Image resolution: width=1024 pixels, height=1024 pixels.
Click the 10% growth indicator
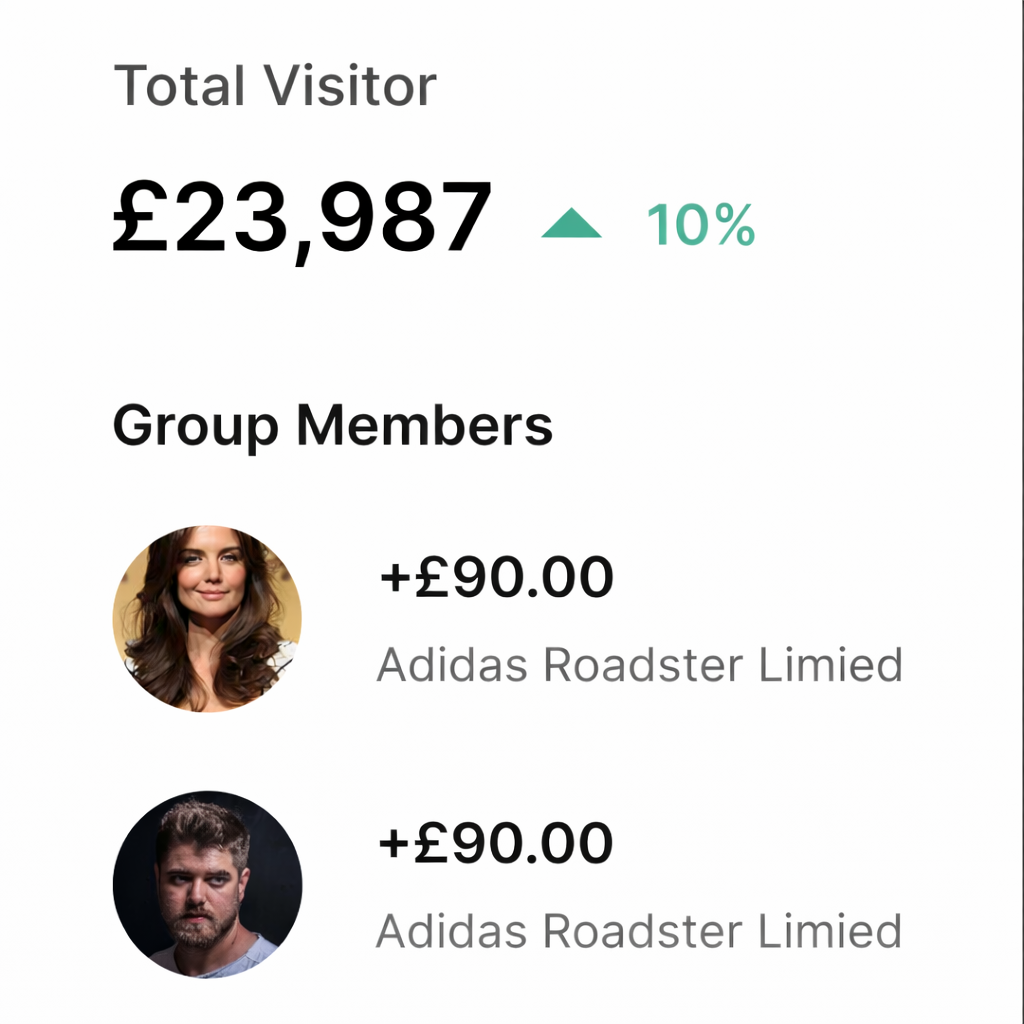(x=700, y=225)
